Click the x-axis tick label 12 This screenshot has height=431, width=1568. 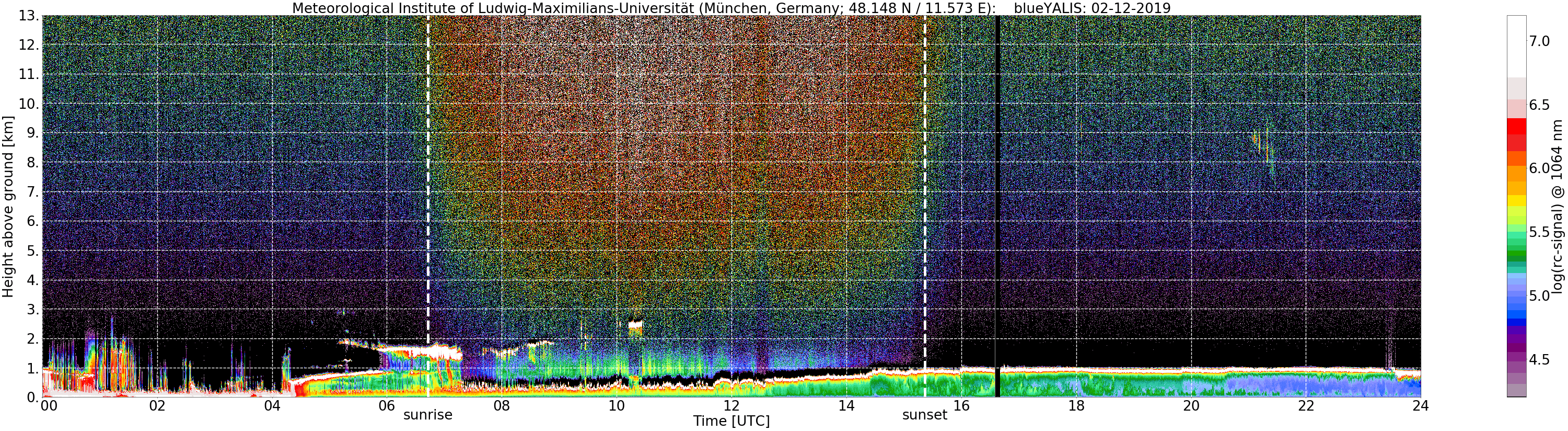[731, 406]
